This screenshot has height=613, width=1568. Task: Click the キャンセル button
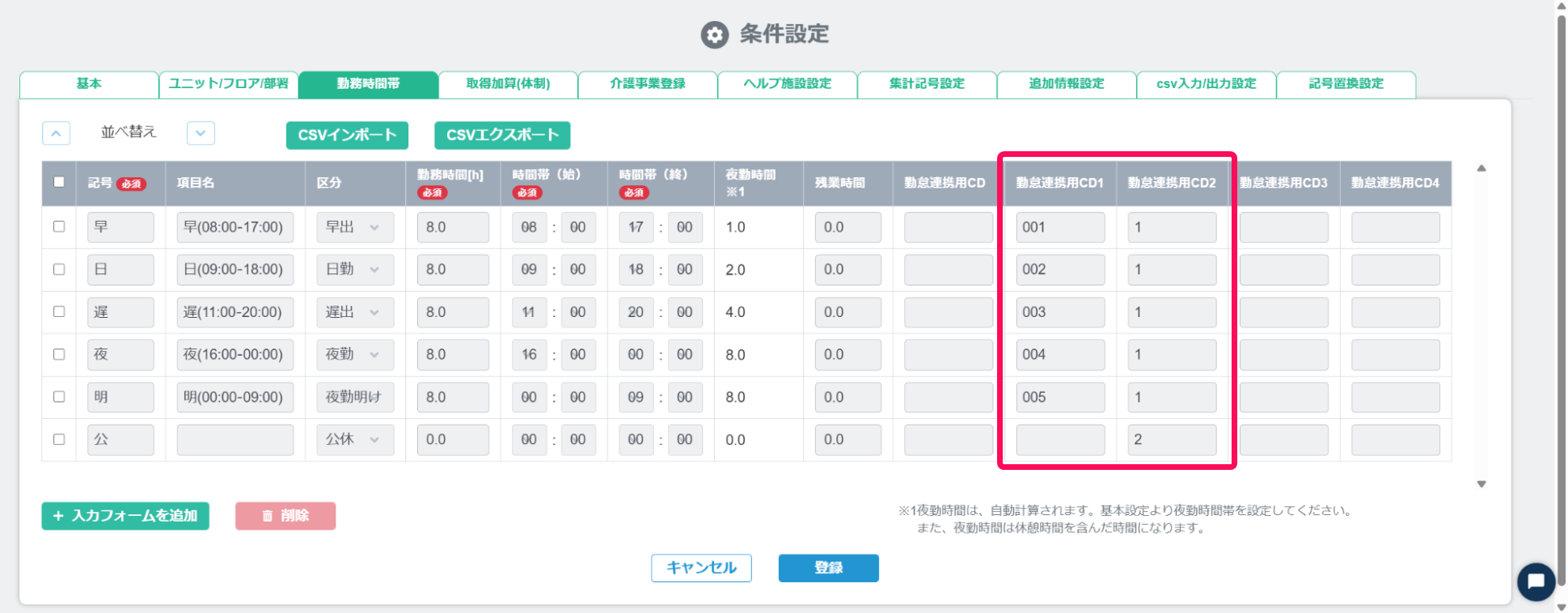click(701, 568)
